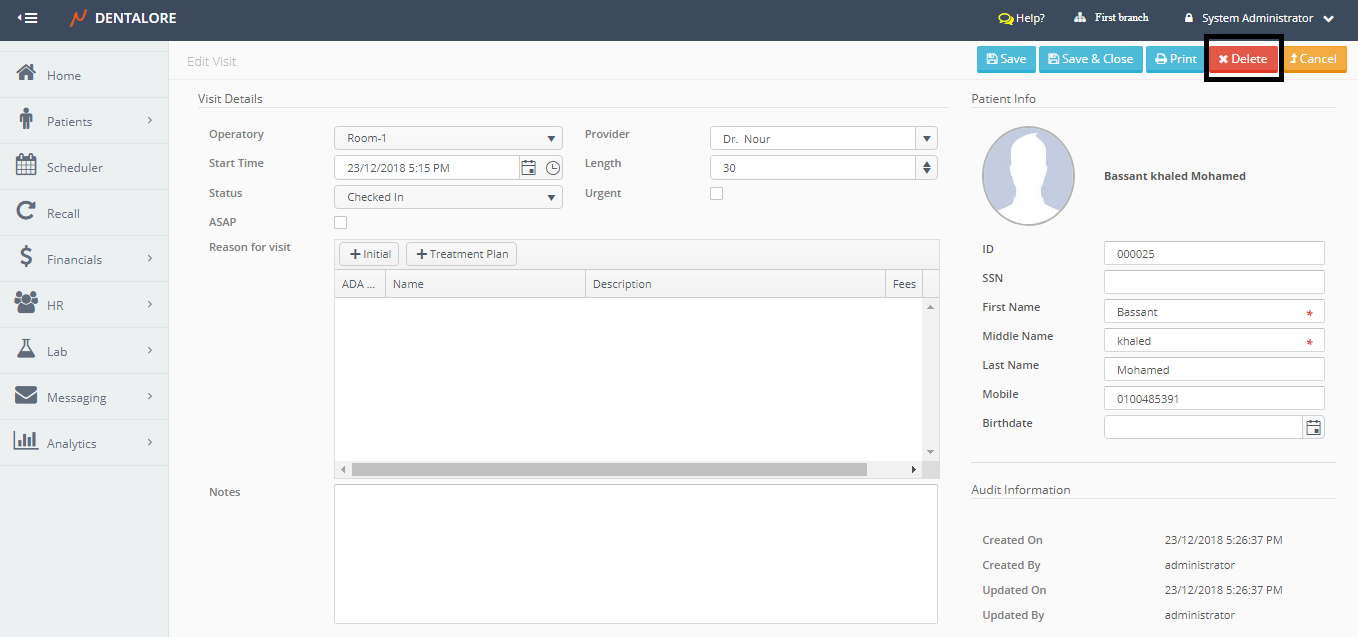This screenshot has height=637, width=1358.
Task: Click the Help chat bubble icon
Action: tap(1005, 18)
